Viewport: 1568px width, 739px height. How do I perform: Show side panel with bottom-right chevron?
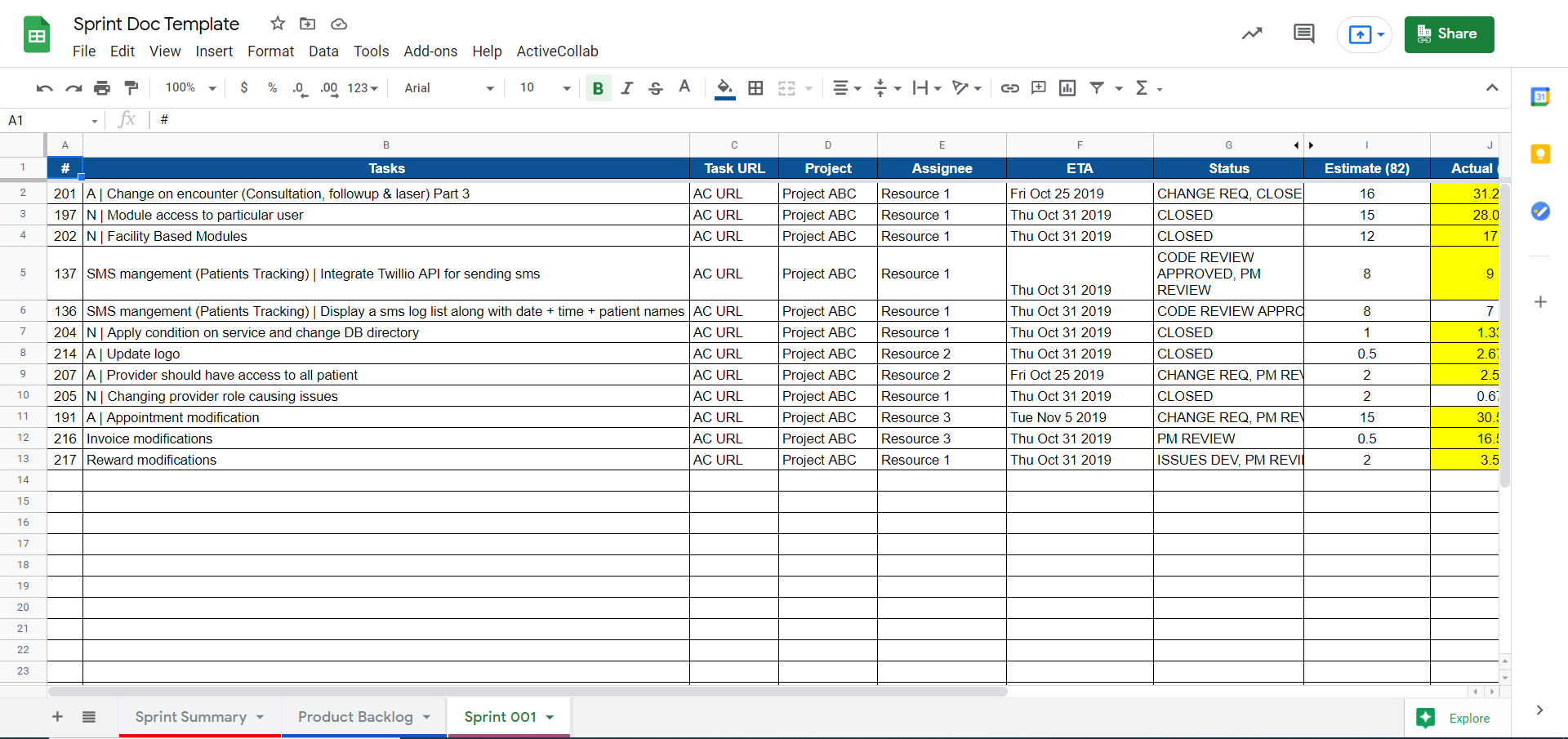(1539, 710)
